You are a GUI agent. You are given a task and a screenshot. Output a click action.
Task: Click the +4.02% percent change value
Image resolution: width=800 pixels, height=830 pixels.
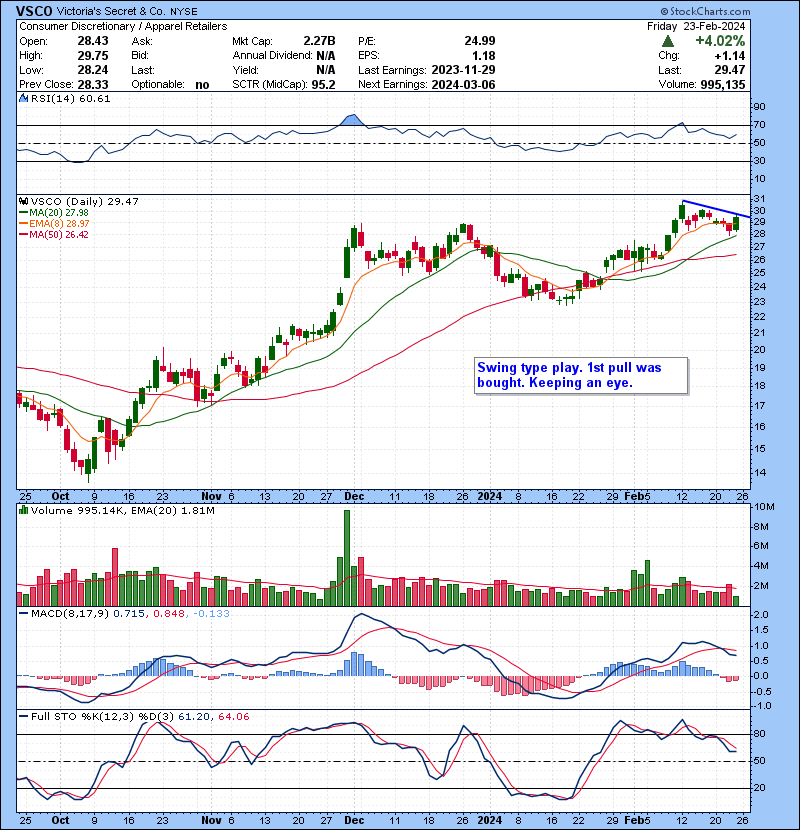click(x=720, y=41)
